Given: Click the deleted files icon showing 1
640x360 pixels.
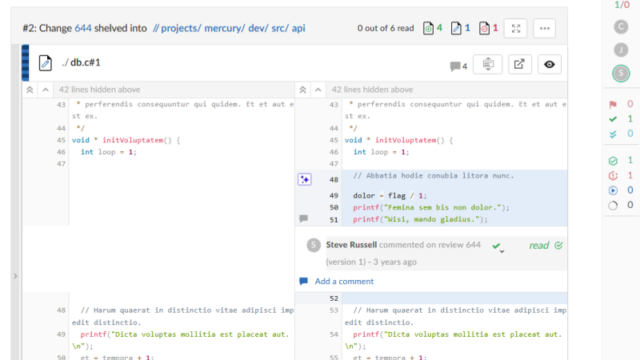Looking at the screenshot, I should pyautogui.click(x=484, y=28).
